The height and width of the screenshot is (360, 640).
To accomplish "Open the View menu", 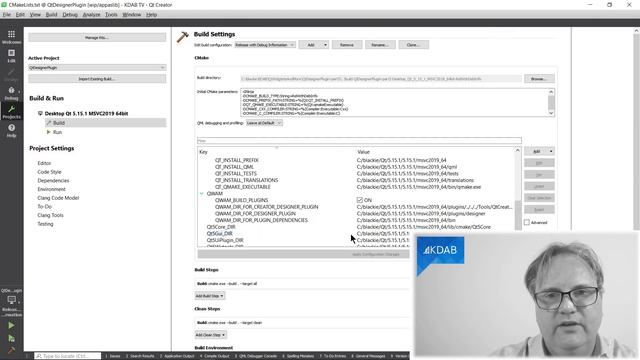I will pyautogui.click(x=35, y=15).
